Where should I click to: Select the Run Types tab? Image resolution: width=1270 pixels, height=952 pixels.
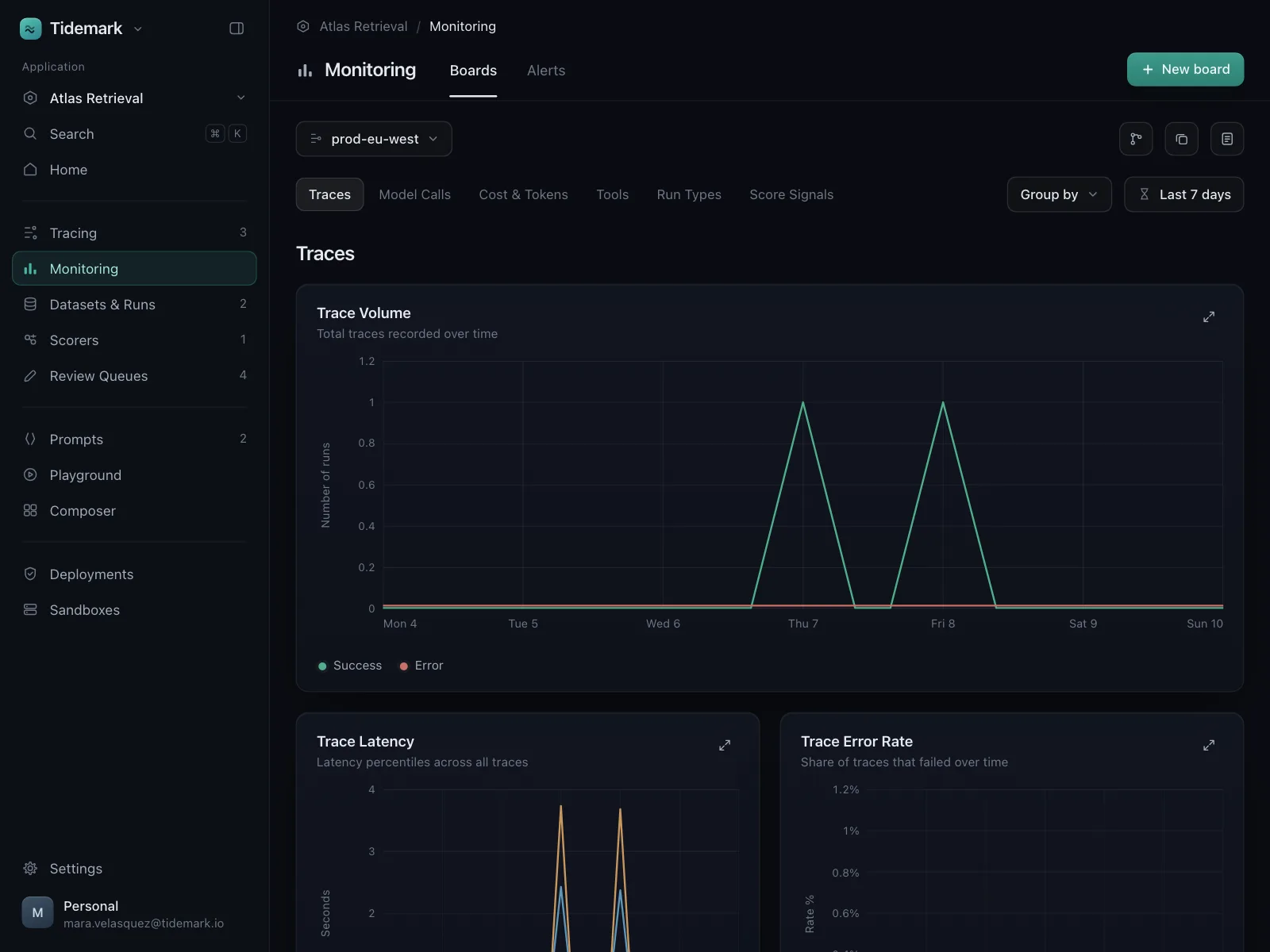pyautogui.click(x=689, y=194)
